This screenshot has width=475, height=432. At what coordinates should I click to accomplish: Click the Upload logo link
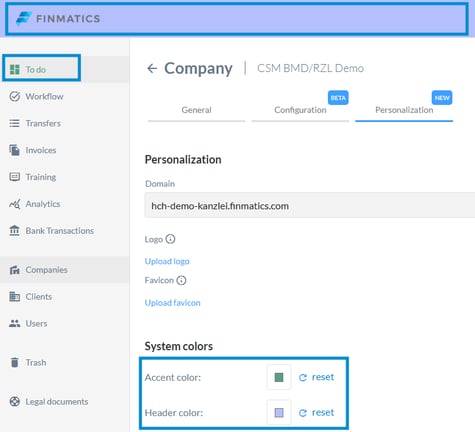167,261
